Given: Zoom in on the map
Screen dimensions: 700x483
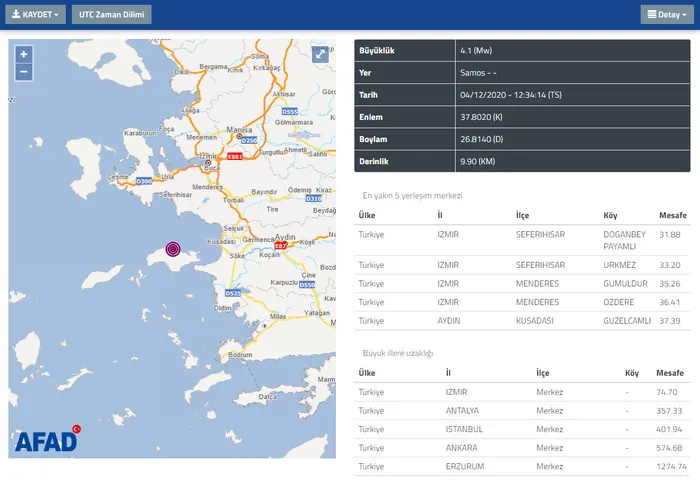Looking at the screenshot, I should point(24,54).
